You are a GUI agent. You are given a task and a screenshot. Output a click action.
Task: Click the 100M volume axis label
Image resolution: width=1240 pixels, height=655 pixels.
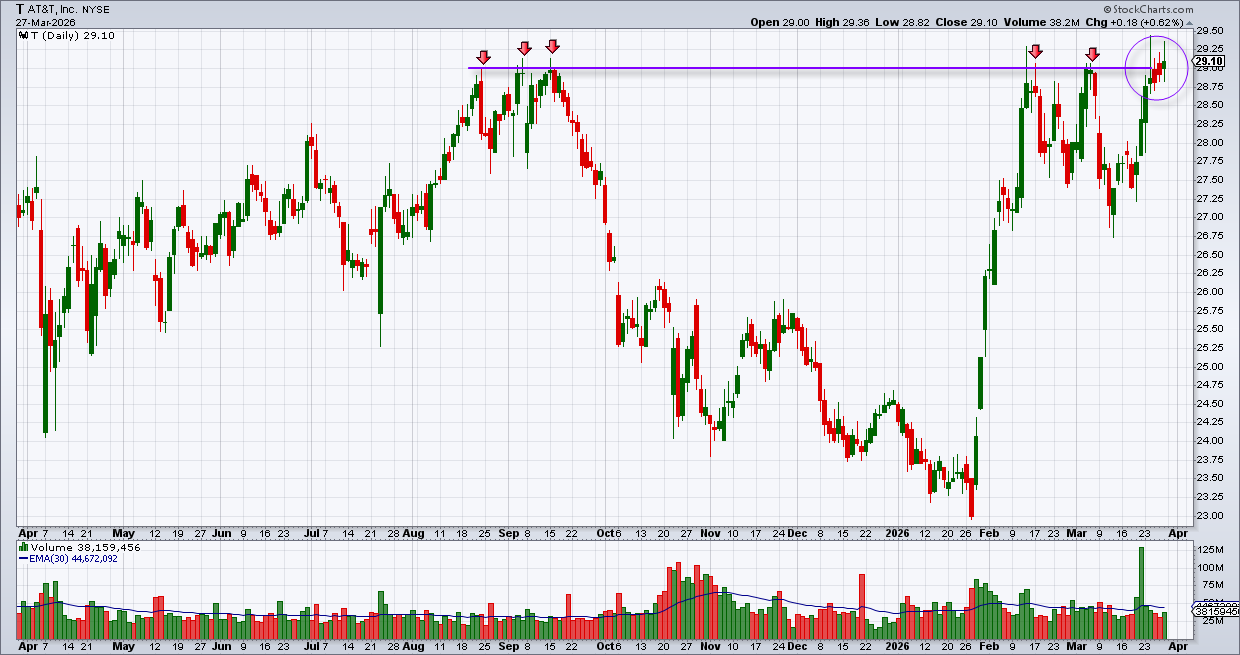pos(1210,567)
